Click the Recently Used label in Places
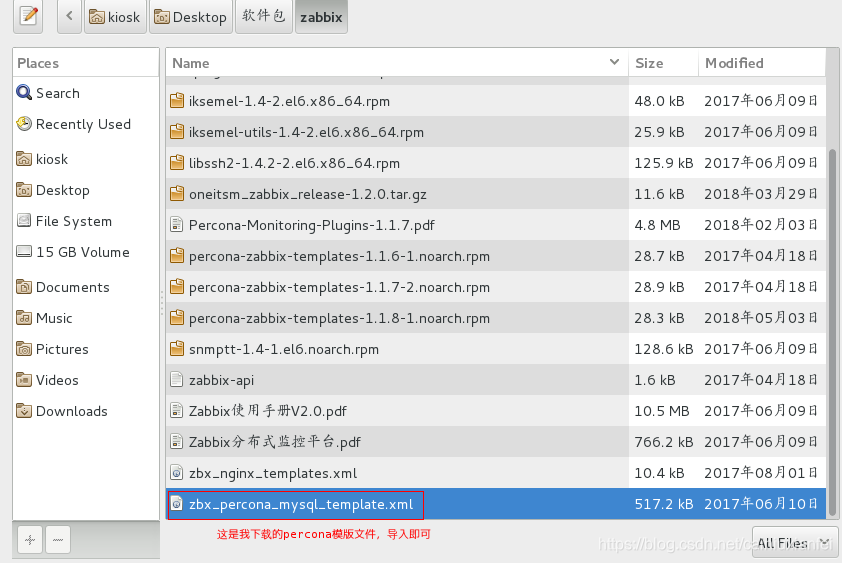 pyautogui.click(x=83, y=124)
